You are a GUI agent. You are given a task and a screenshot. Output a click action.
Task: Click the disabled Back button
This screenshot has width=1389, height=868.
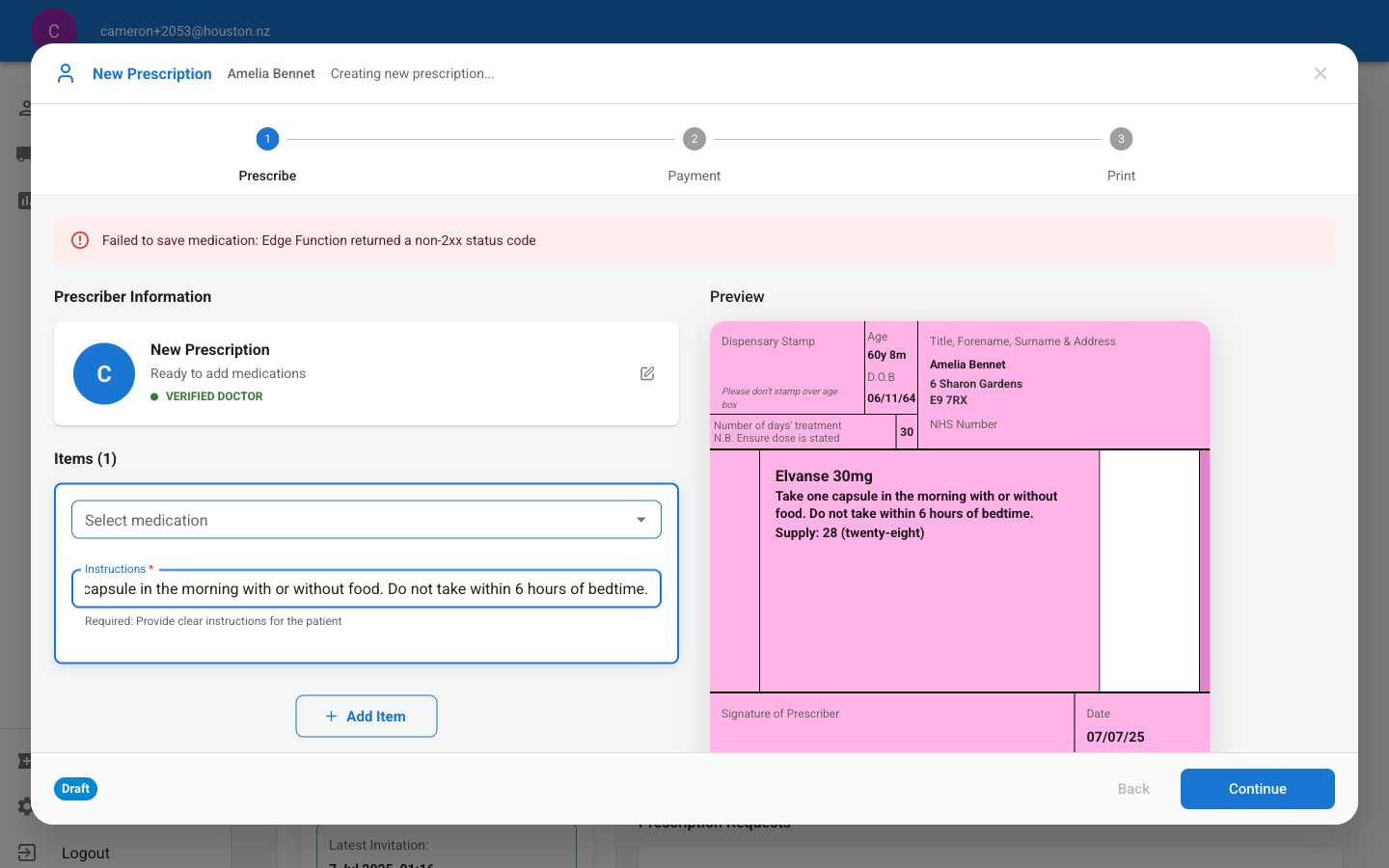coord(1133,789)
